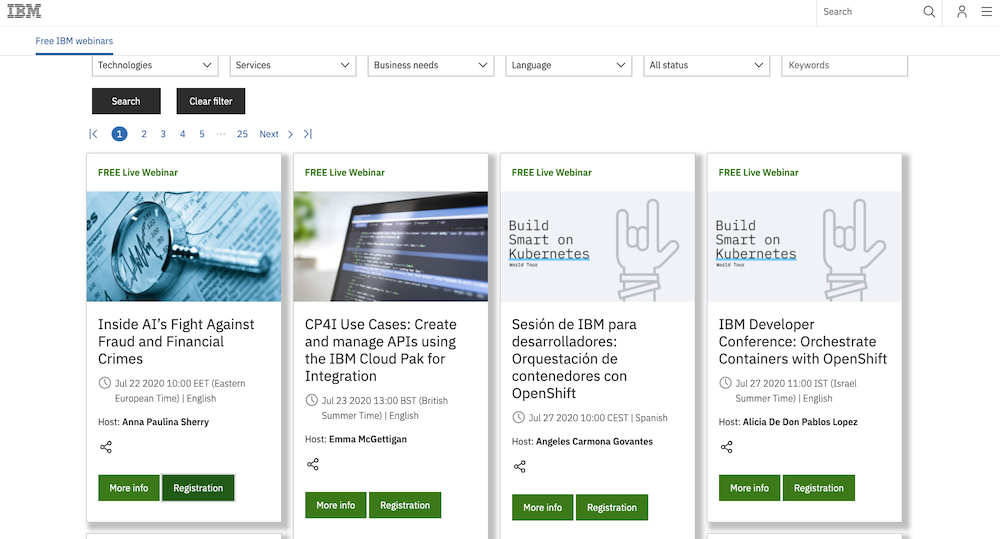Viewport: 1000px width, 539px height.
Task: Jump to last page arrow icon
Action: [307, 134]
